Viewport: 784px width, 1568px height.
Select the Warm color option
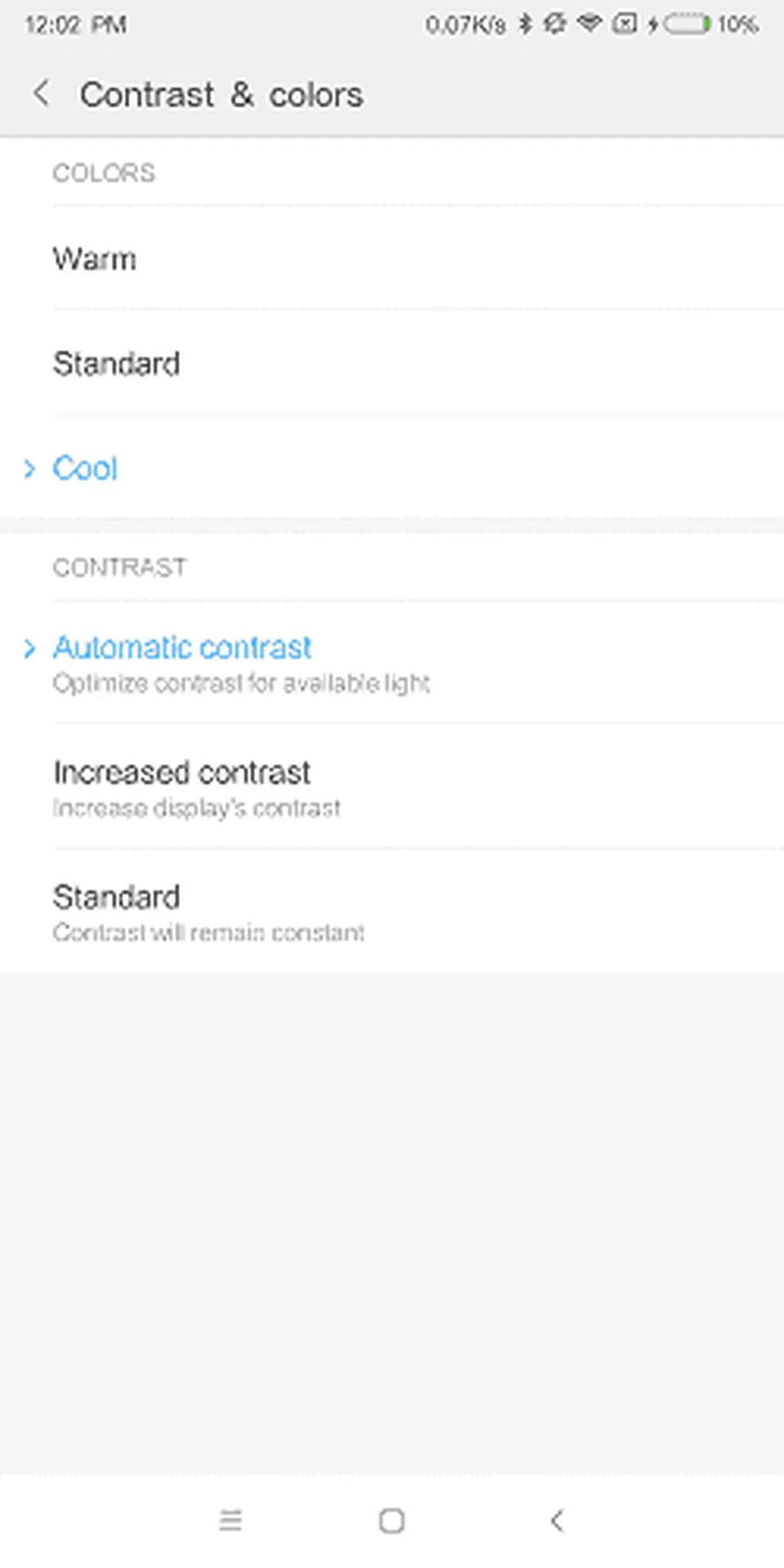point(95,259)
